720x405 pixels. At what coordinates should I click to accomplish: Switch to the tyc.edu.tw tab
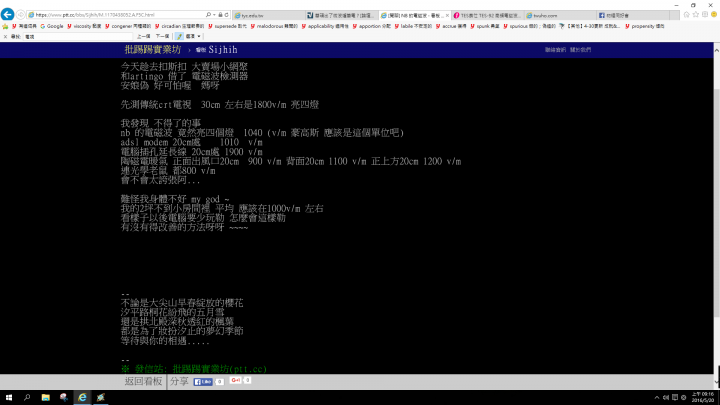269,15
